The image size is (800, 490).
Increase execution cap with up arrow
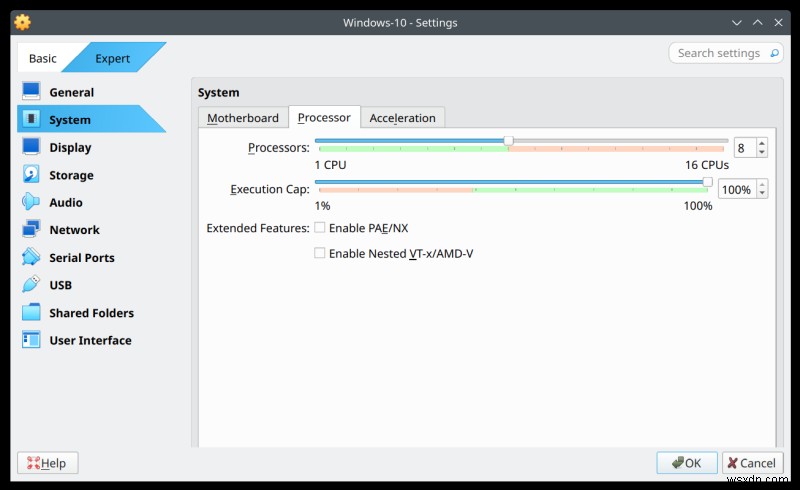coord(762,185)
